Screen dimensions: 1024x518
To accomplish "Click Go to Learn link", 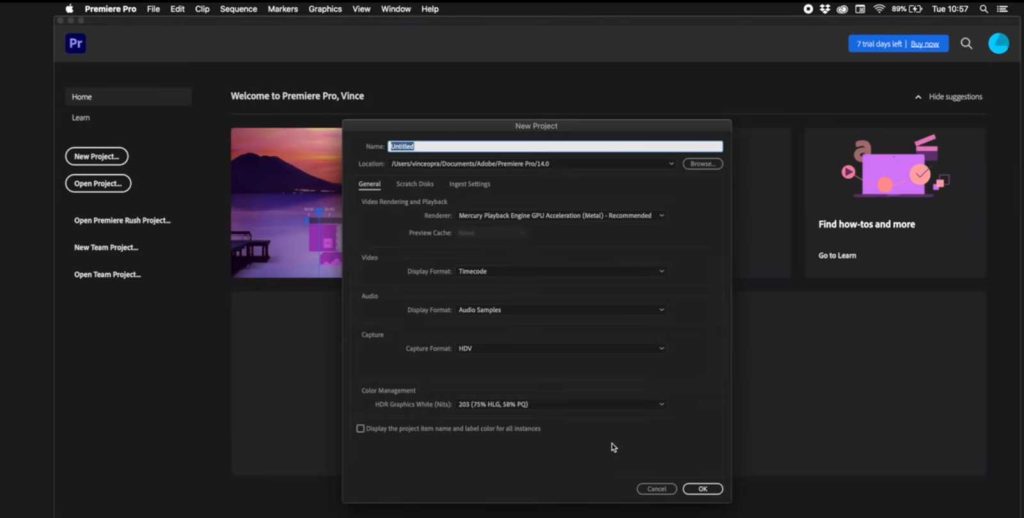I will point(837,255).
